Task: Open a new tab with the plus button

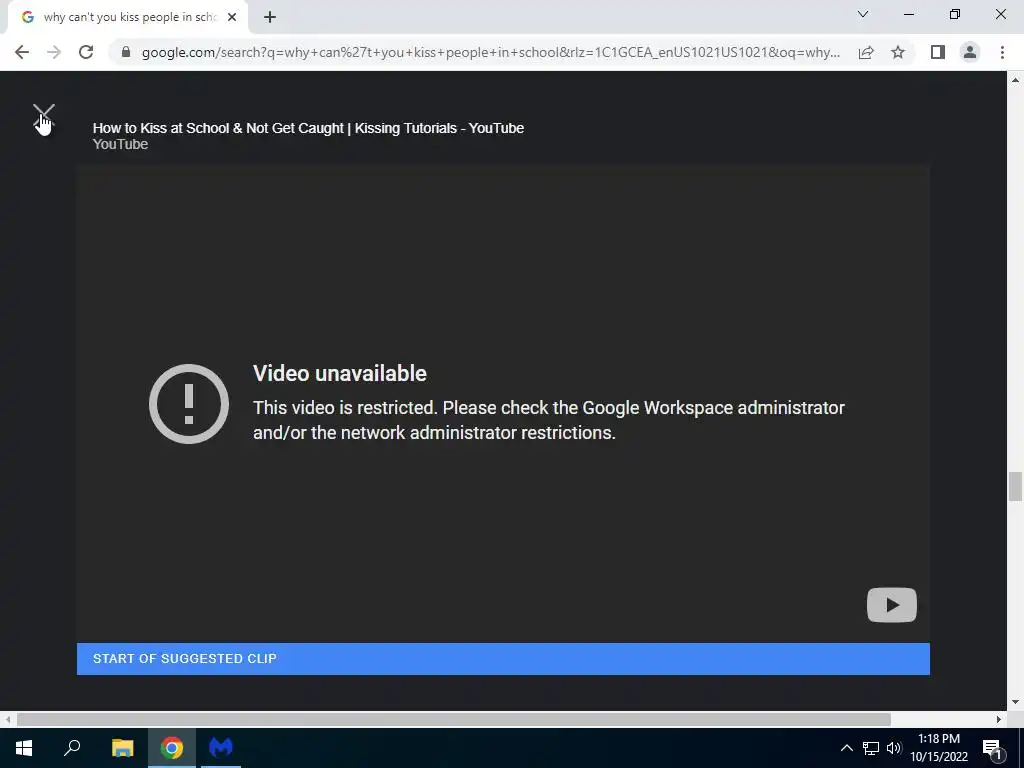Action: (x=270, y=18)
